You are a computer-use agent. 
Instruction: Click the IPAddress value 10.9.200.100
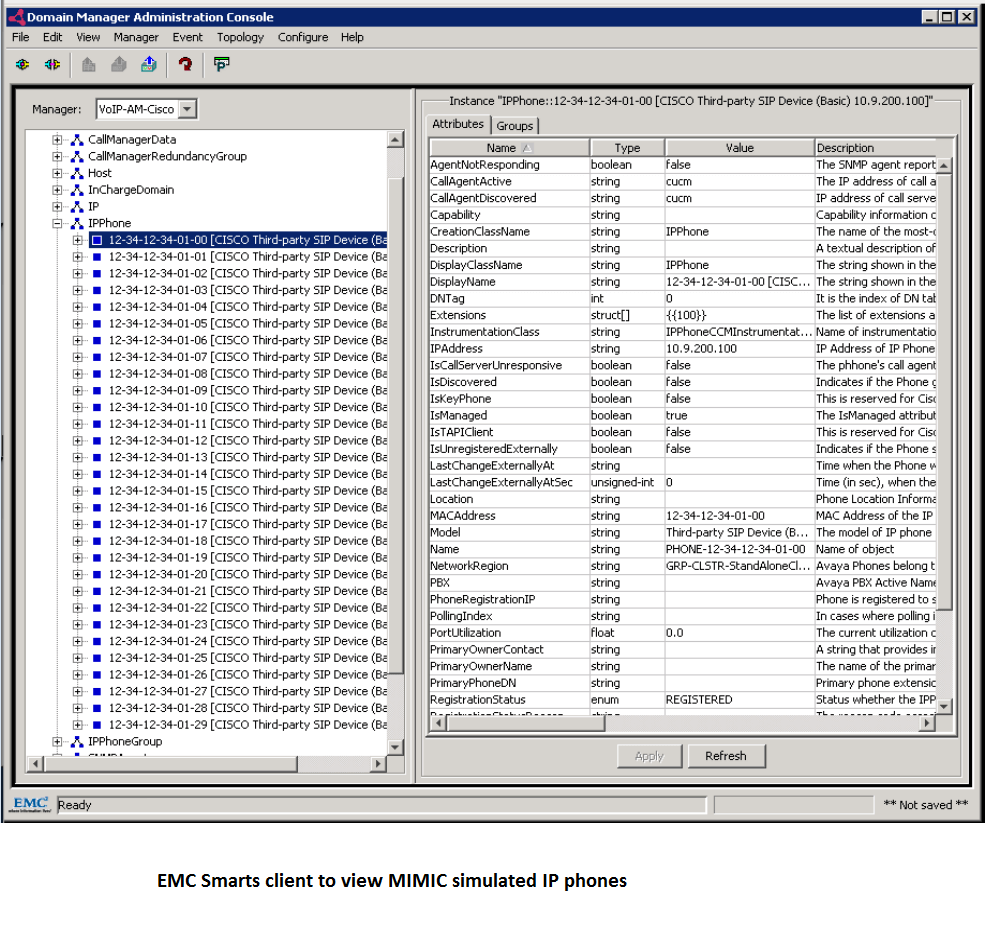(x=701, y=348)
